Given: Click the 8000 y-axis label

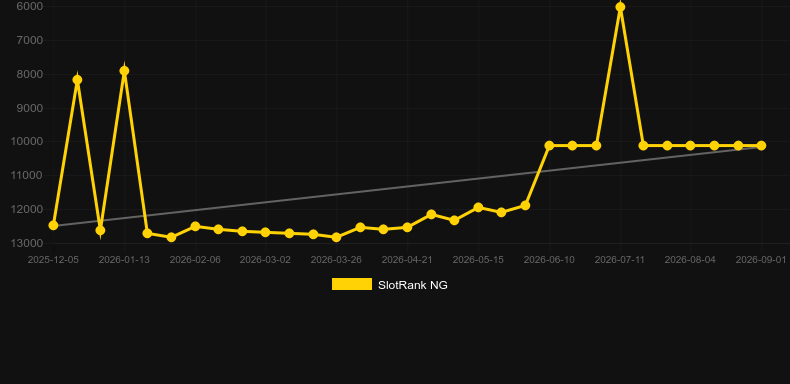Looking at the screenshot, I should pos(30,74).
